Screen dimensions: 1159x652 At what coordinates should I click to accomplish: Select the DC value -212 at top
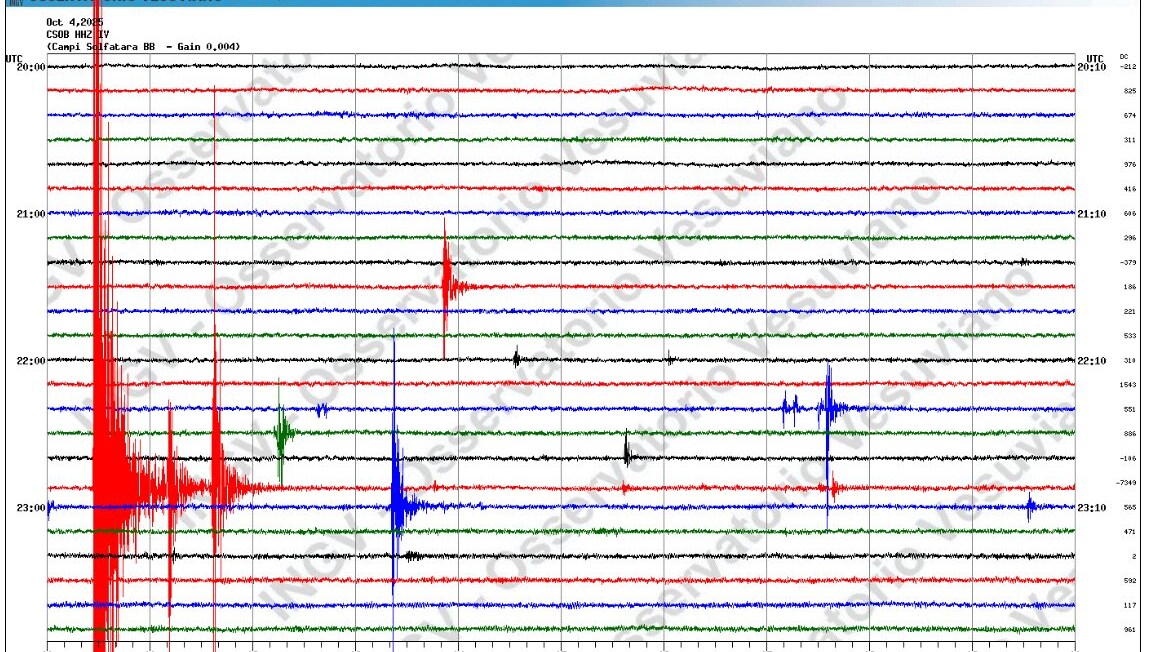(x=1129, y=67)
